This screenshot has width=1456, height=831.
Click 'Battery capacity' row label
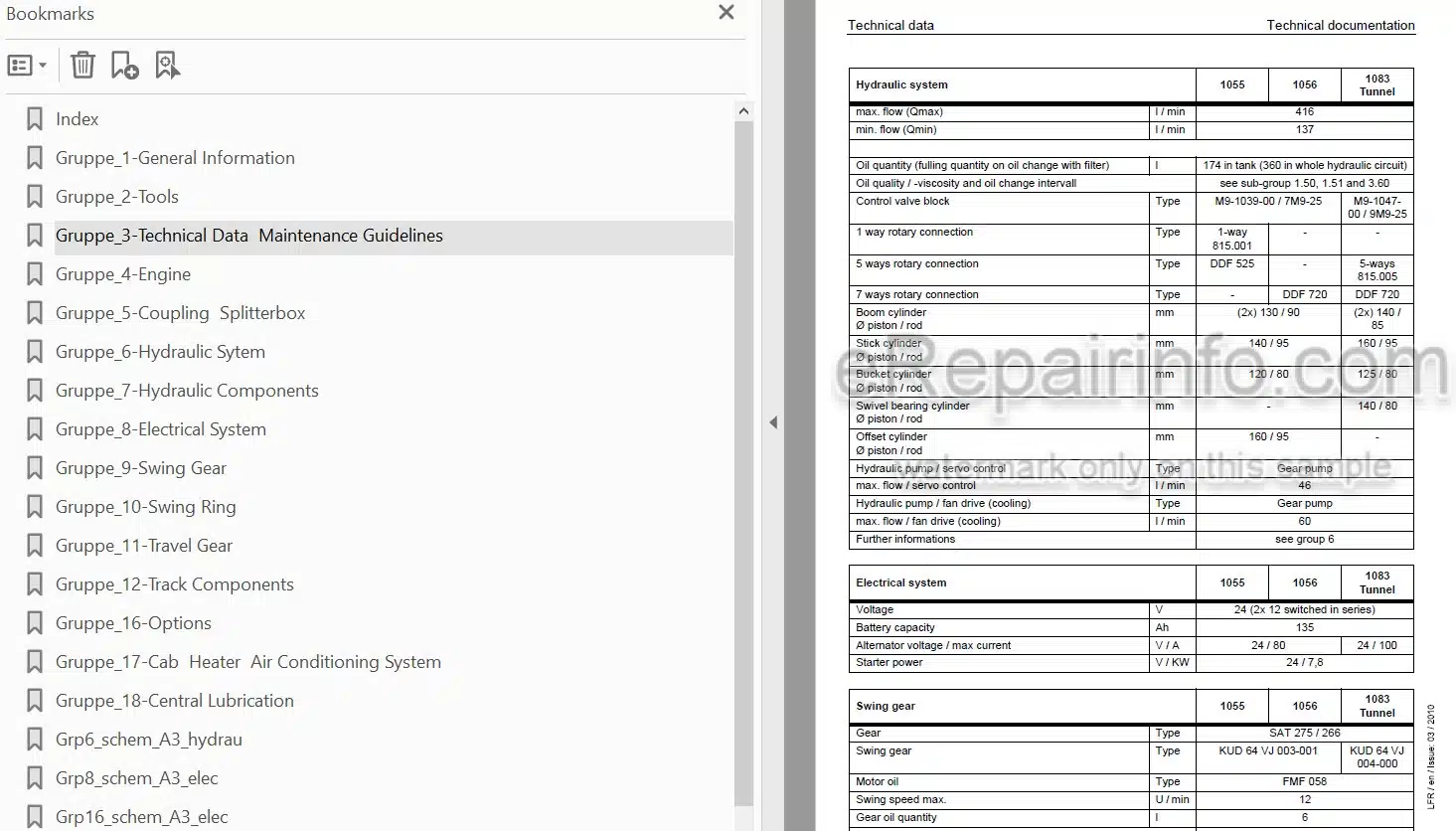[895, 628]
